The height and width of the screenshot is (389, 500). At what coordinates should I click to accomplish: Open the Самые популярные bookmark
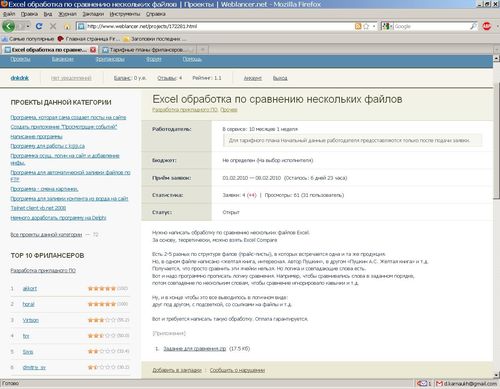pyautogui.click(x=28, y=39)
